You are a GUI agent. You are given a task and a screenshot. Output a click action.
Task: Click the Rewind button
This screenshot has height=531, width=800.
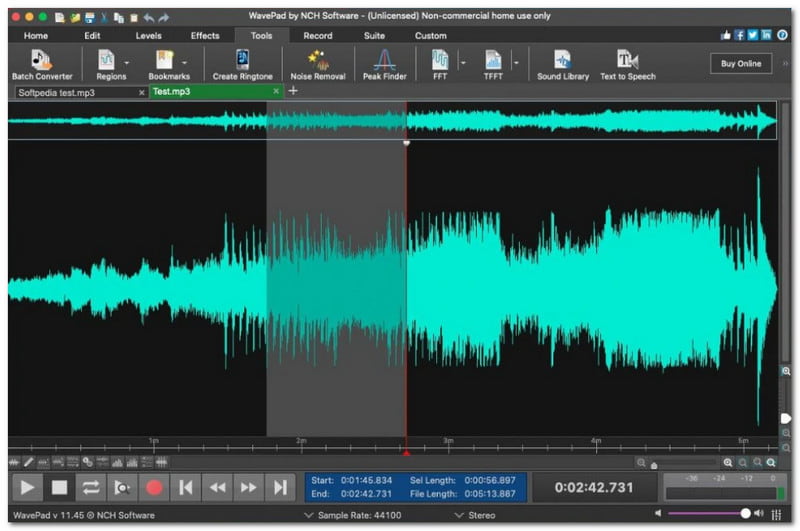217,488
